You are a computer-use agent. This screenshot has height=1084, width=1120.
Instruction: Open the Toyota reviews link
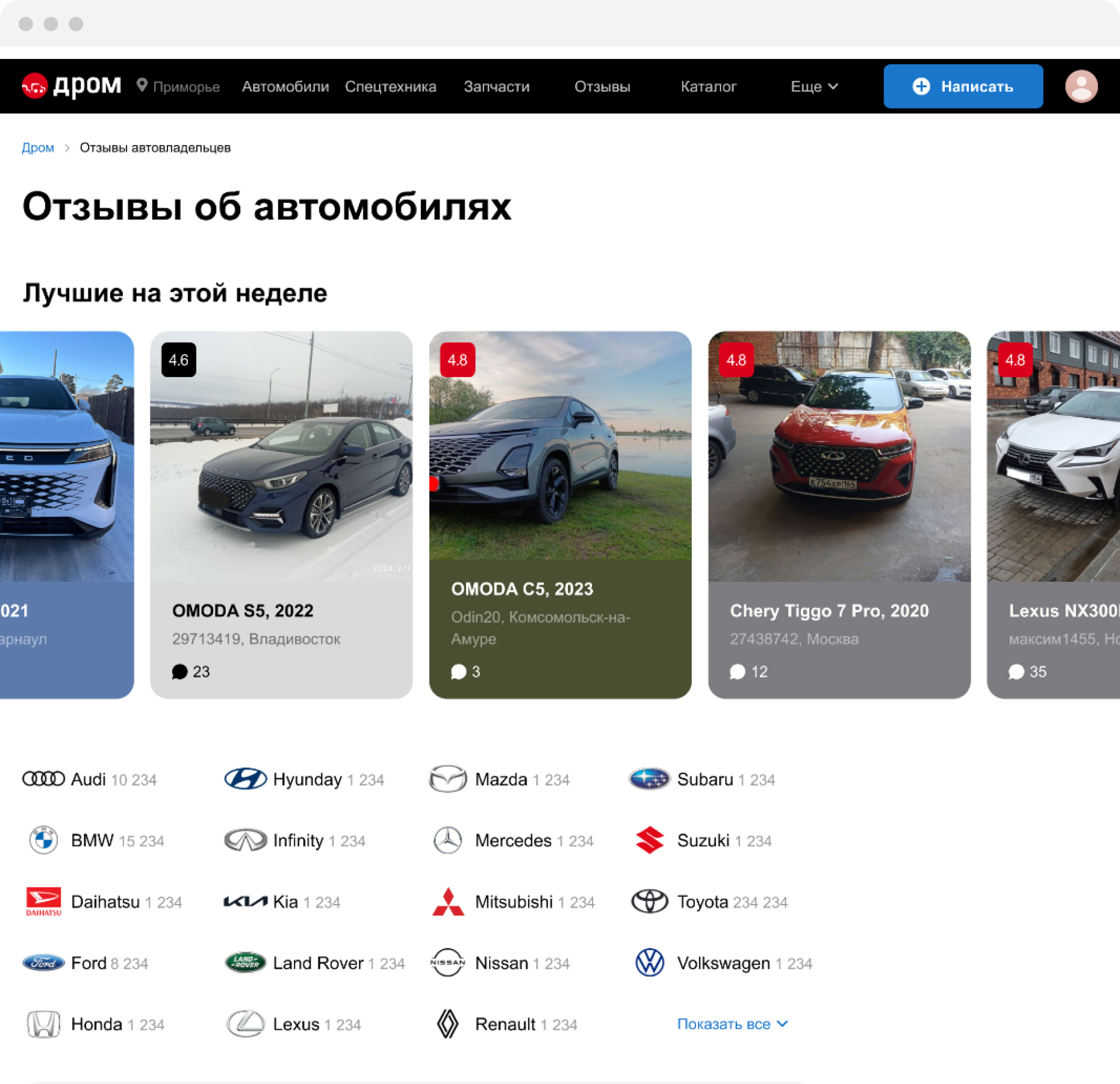click(x=702, y=902)
